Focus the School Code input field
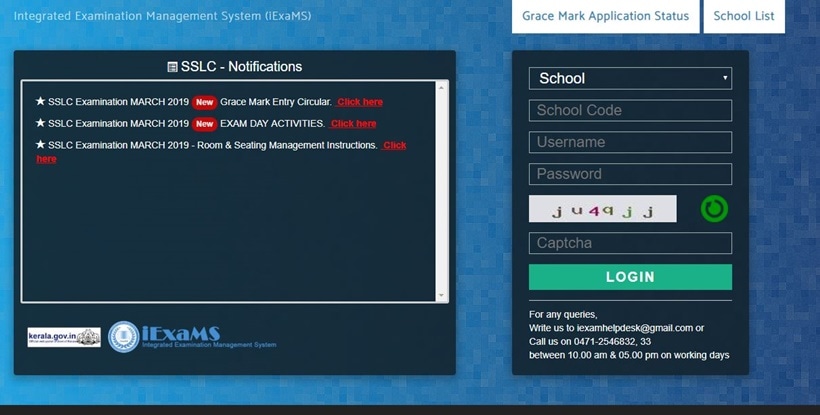Screen dimensions: 820x415 tap(630, 110)
